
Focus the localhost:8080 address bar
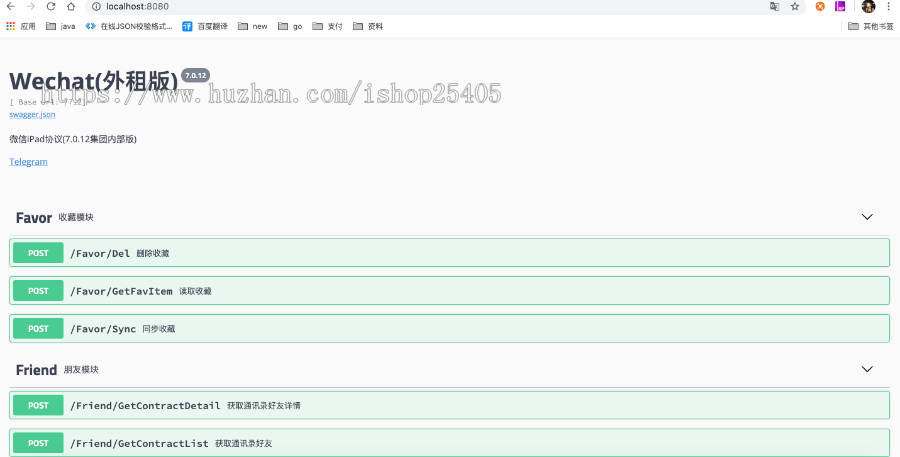coord(425,7)
